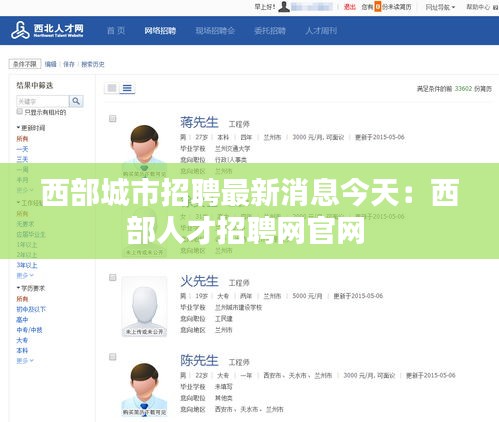The image size is (499, 422).
Task: Select the checkbox beside 陈先生
Action: [113, 357]
